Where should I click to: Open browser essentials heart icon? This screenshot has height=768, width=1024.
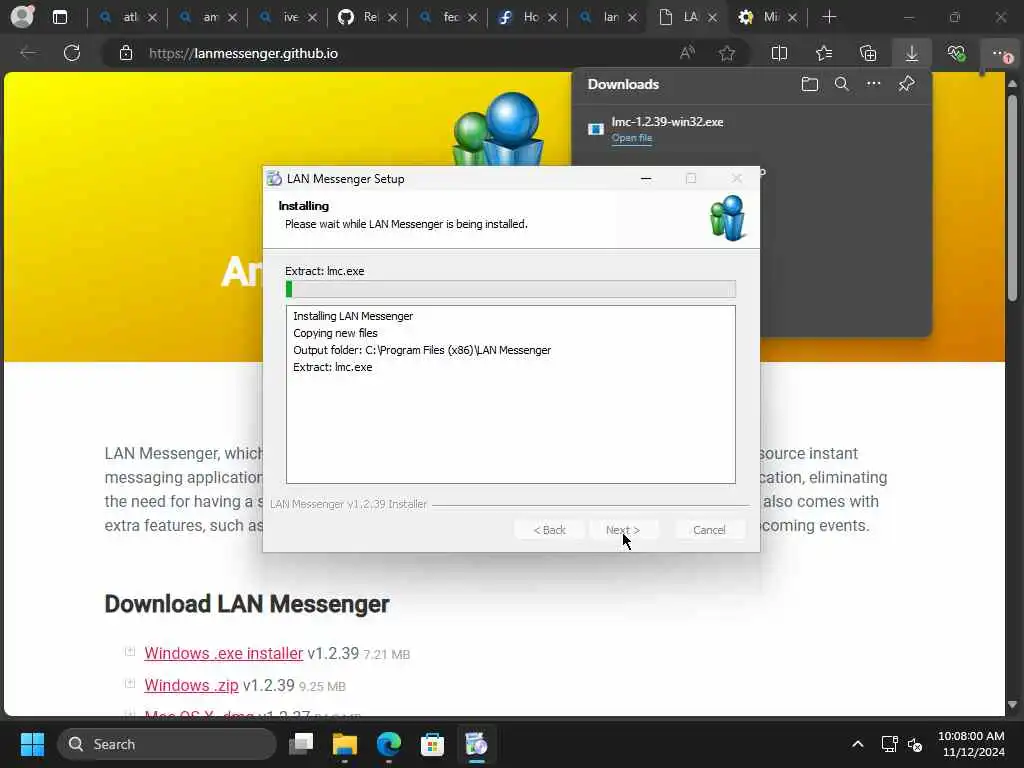[956, 53]
